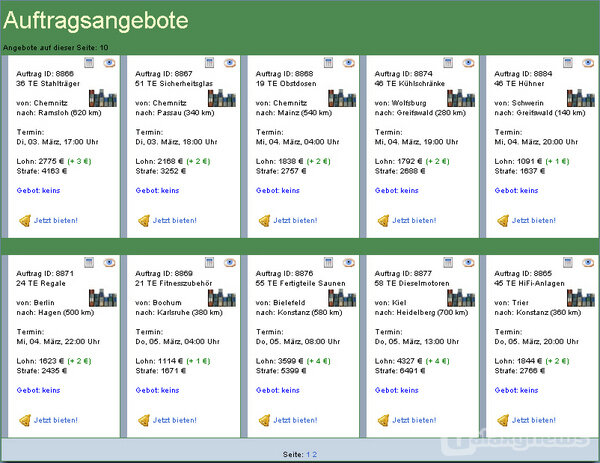600x463 pixels.
Task: Click bell icon on Fertigteile Saunen order
Action: click(x=264, y=421)
